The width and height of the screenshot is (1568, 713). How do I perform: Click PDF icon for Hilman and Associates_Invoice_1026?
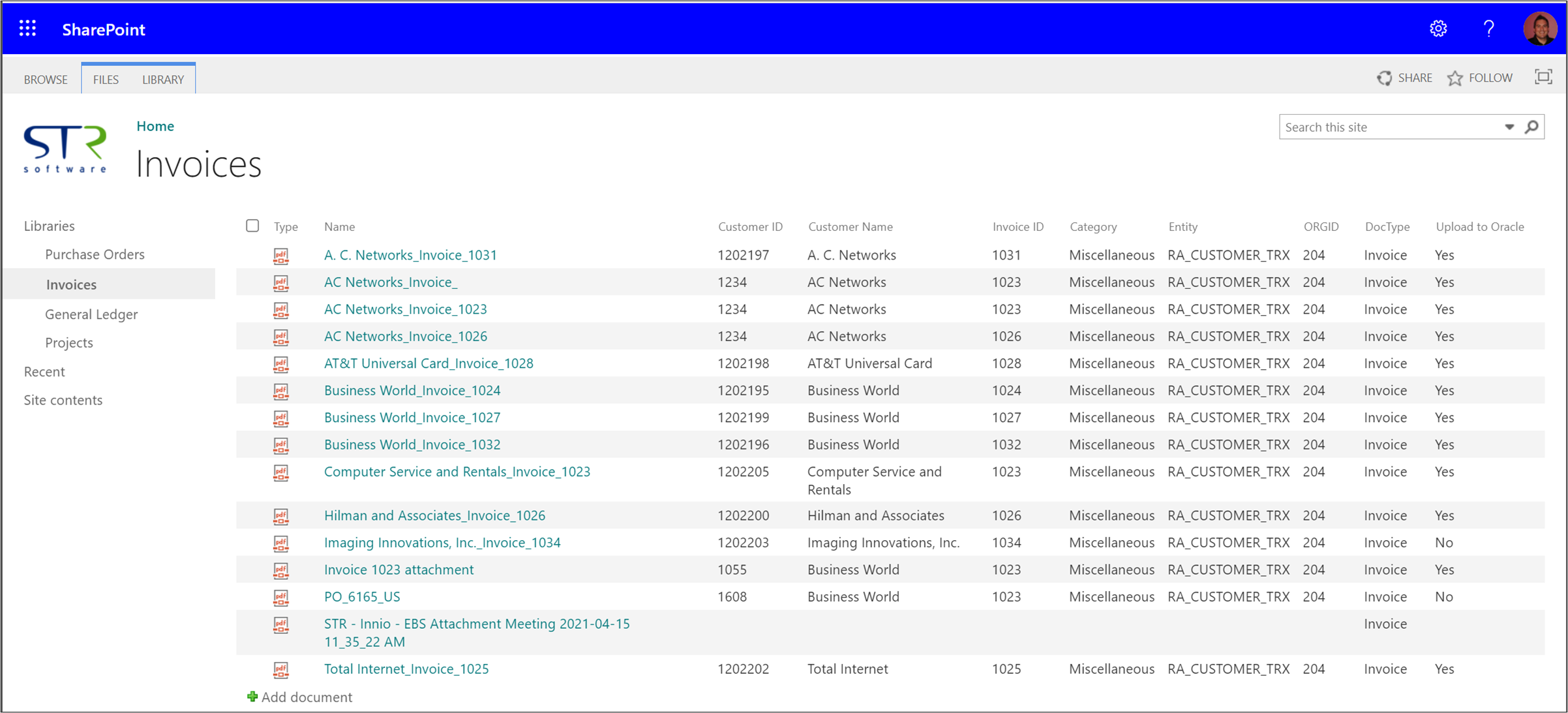pos(281,517)
